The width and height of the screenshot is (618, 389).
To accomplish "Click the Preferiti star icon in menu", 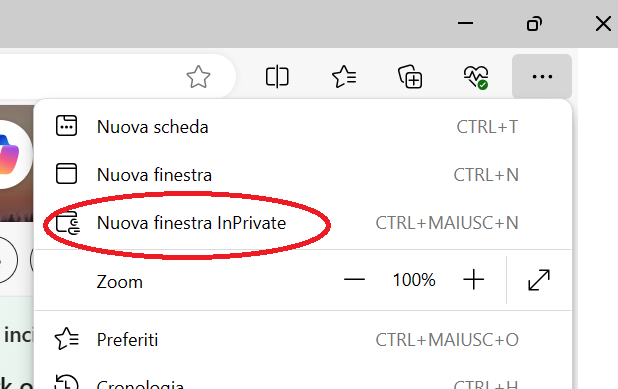I will tap(67, 339).
